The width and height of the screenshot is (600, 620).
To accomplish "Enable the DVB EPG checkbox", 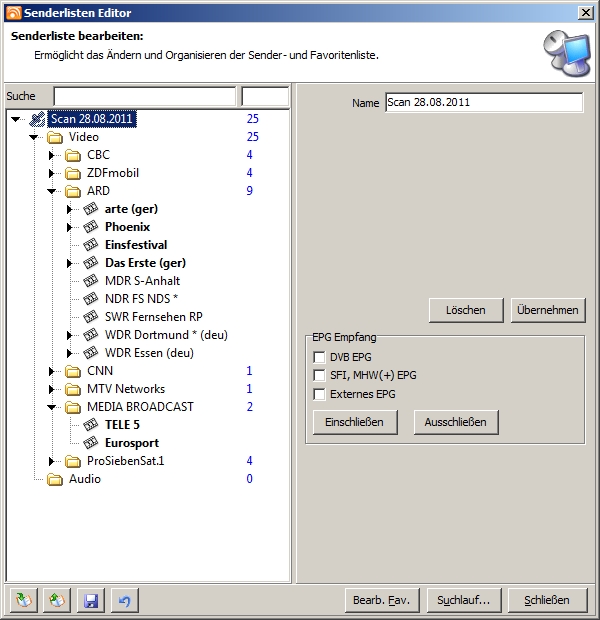I will pos(319,357).
